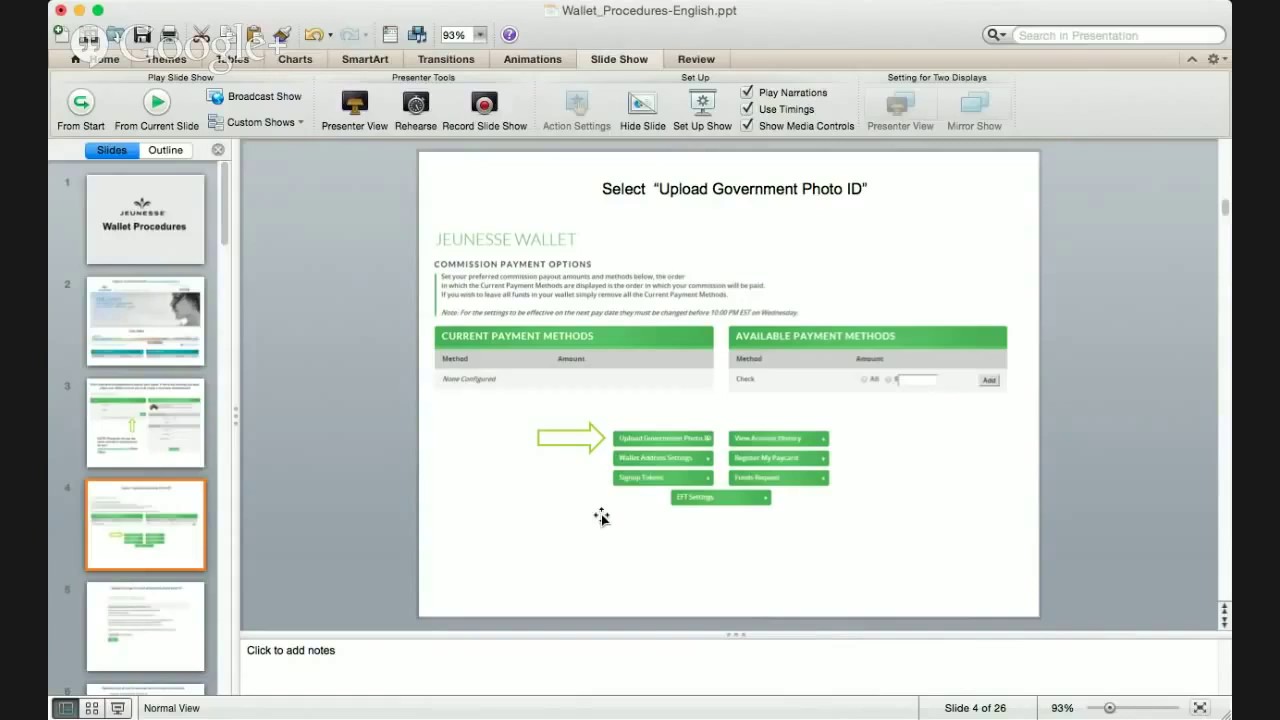Click the Fit slide to window icon
This screenshot has height=720, width=1280.
(x=1199, y=708)
